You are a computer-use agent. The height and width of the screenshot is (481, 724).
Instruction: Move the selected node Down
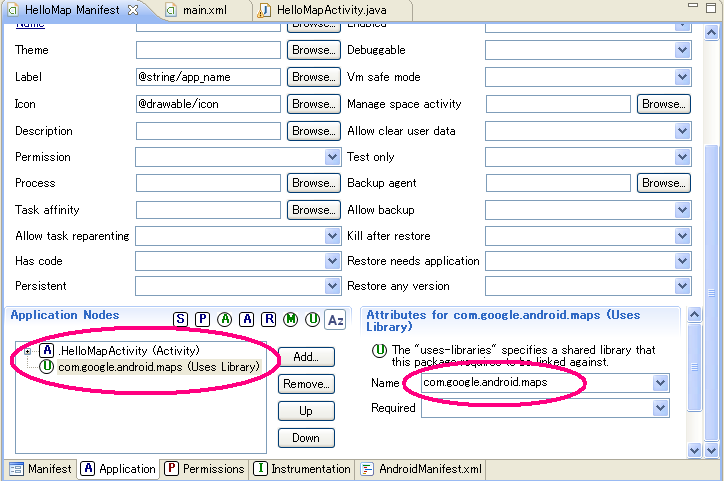[x=306, y=438]
